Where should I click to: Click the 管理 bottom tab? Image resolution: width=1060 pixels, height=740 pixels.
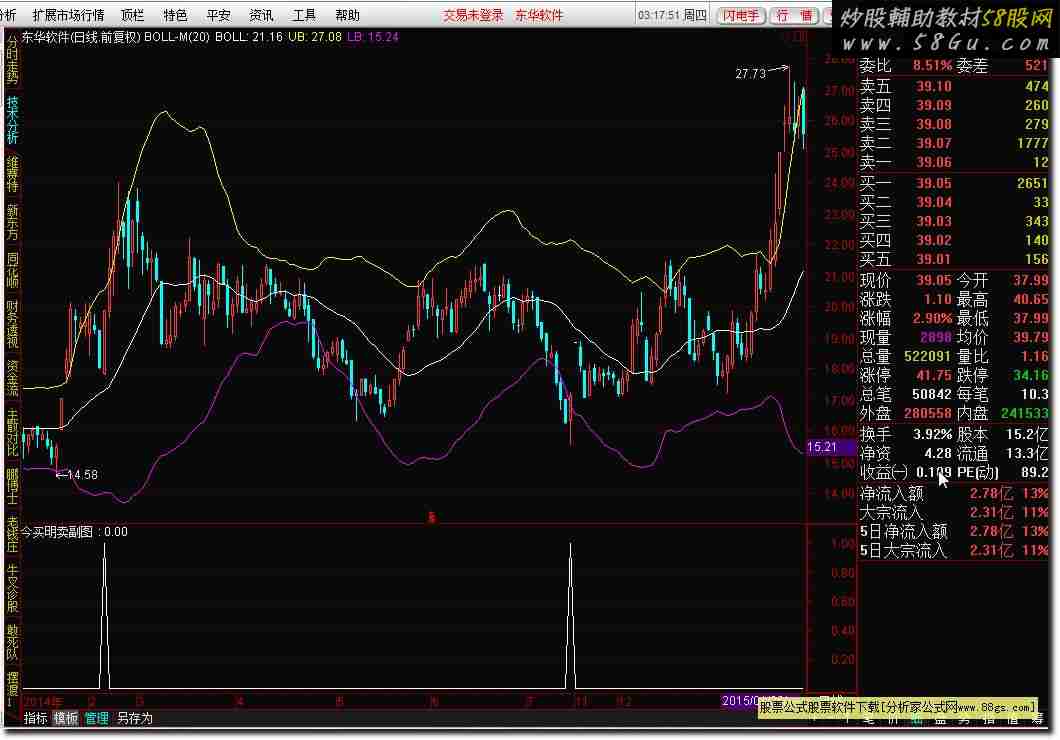[97, 718]
